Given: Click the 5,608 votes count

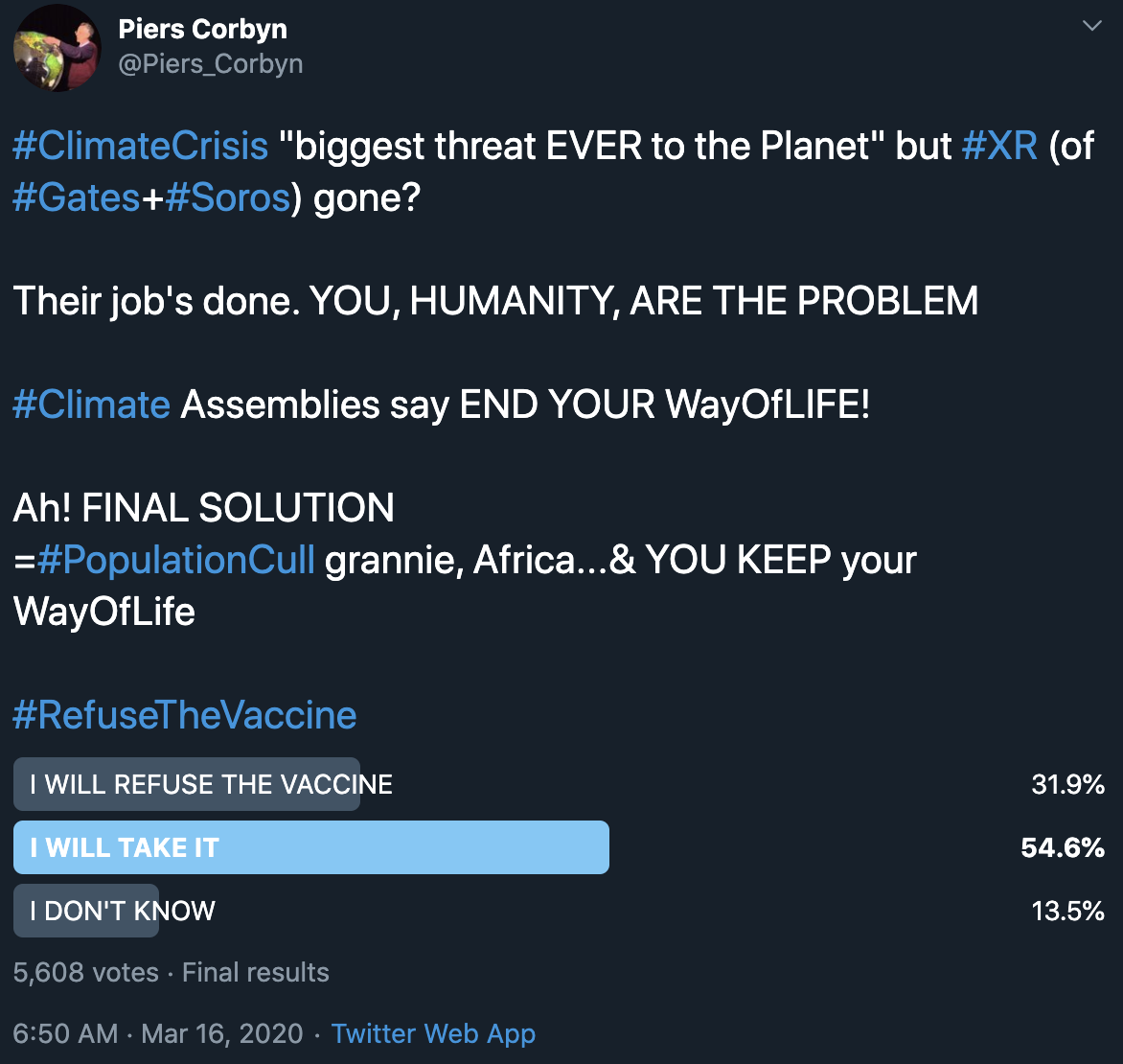Looking at the screenshot, I should click(86, 972).
